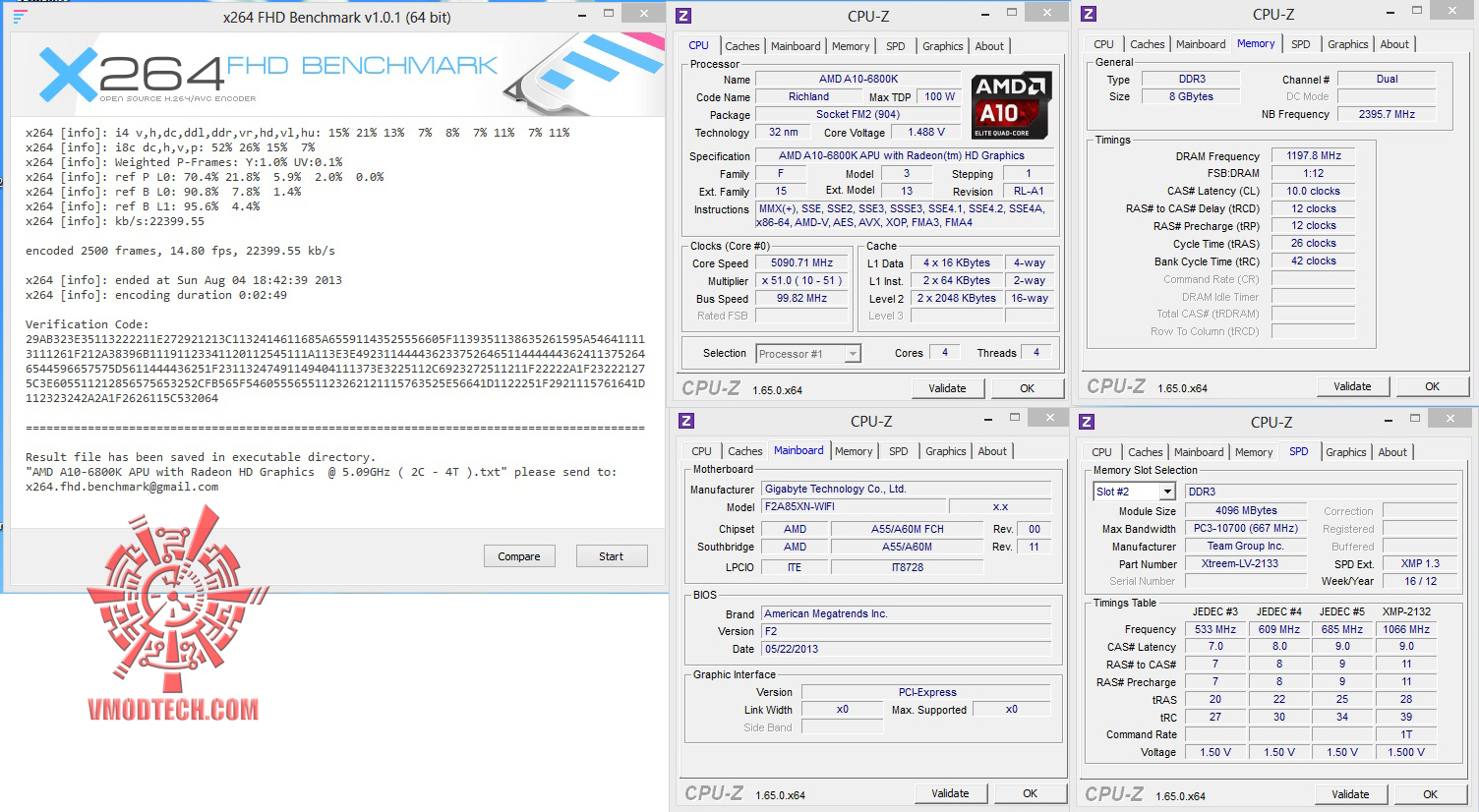
Task: Open the Slot #2 memory slot dropdown
Action: coord(1167,492)
